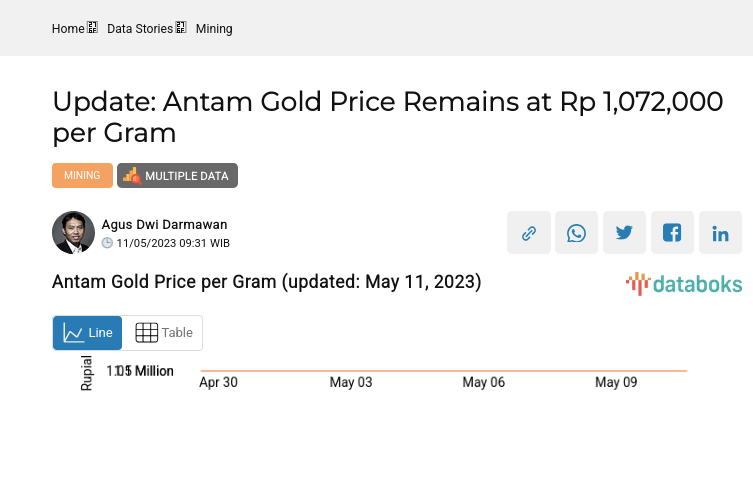The image size is (753, 498).
Task: Click the orange MINING category tag
Action: click(x=82, y=176)
